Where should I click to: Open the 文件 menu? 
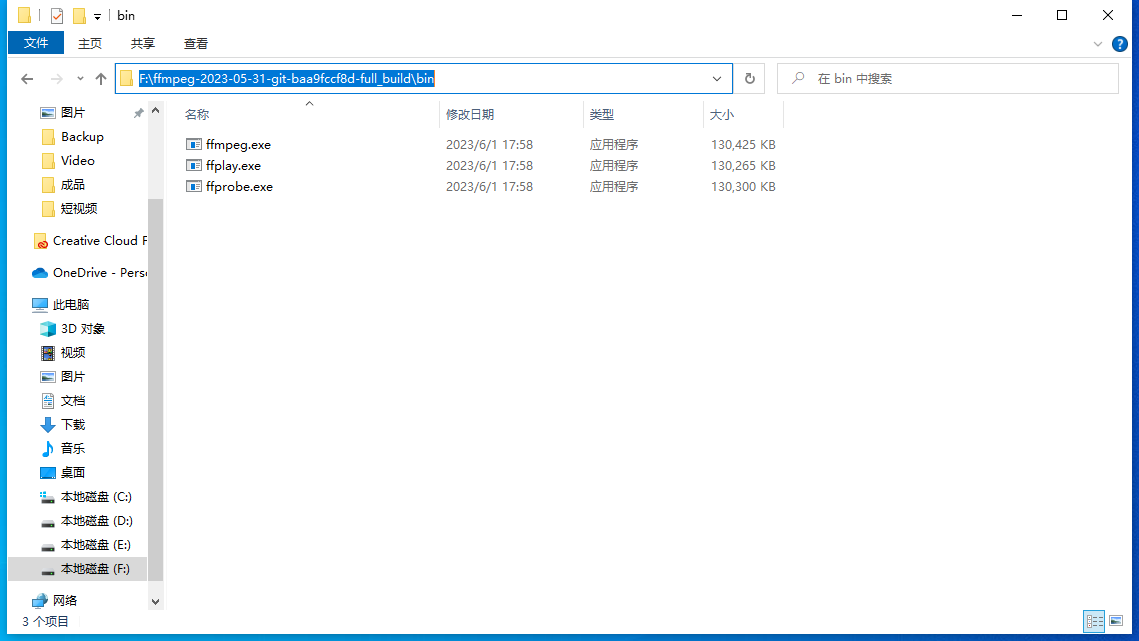coord(35,43)
